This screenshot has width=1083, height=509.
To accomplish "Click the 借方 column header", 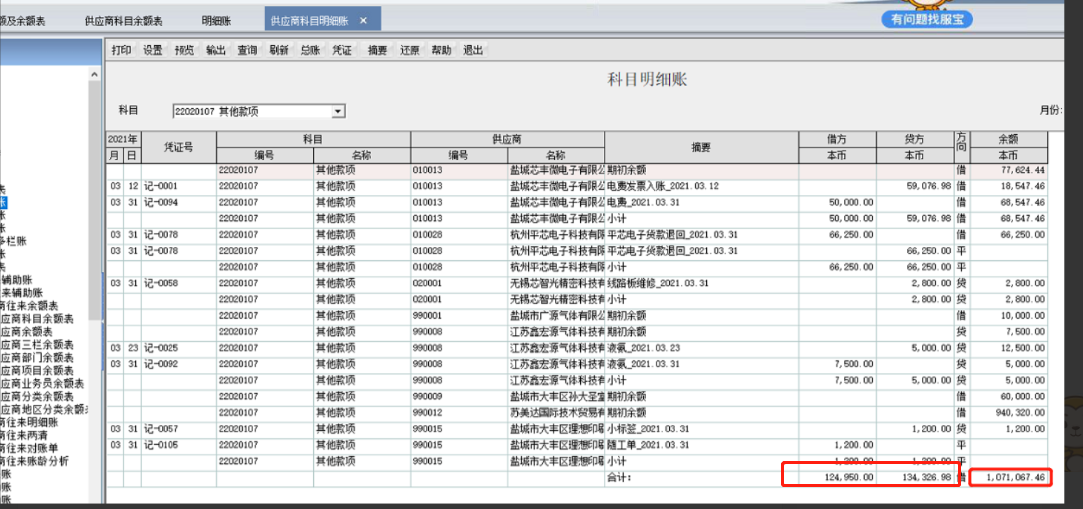I will pos(837,139).
